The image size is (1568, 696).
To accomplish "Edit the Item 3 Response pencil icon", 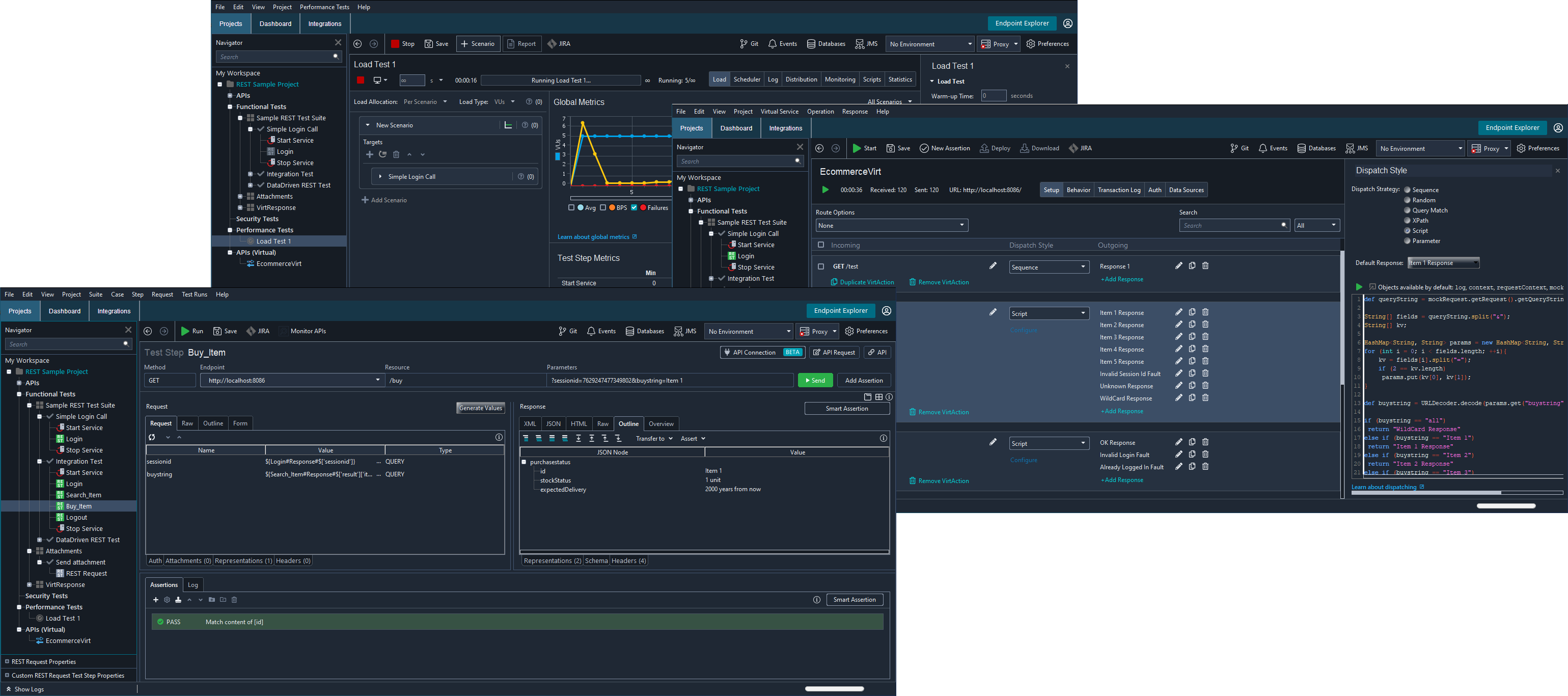I will pos(1178,337).
